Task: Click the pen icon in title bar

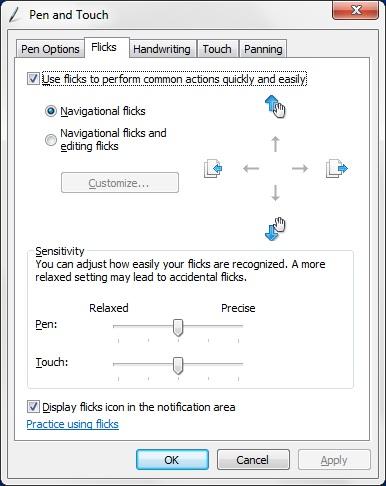Action: [x=15, y=15]
